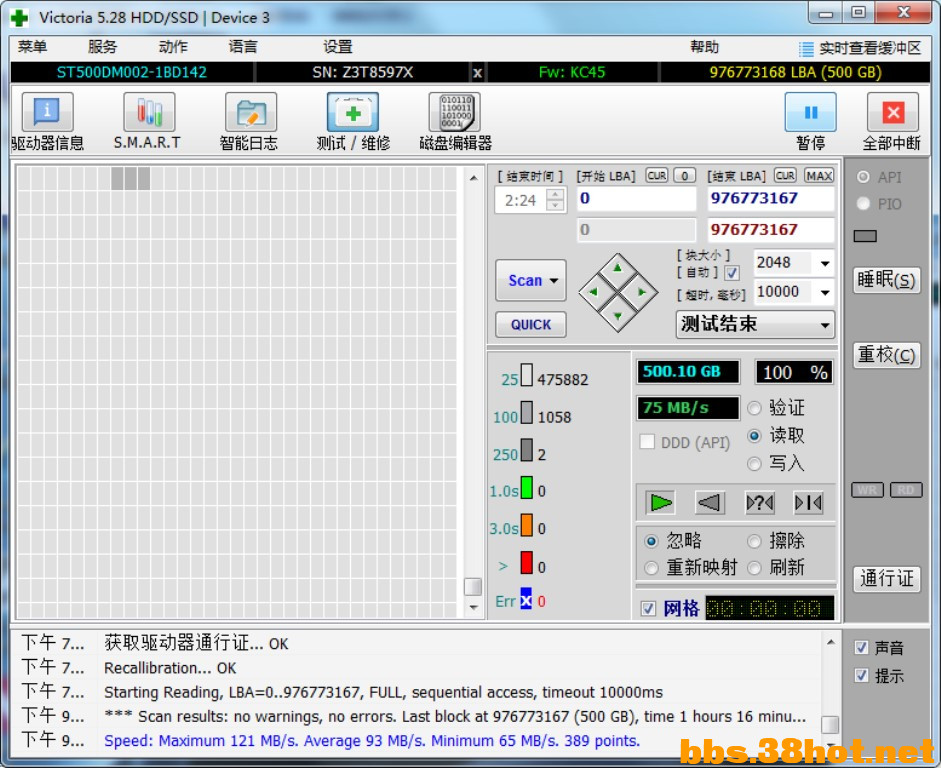Viewport: 941px width, 768px height.
Task: Click the RD indicator button
Action: click(x=906, y=490)
